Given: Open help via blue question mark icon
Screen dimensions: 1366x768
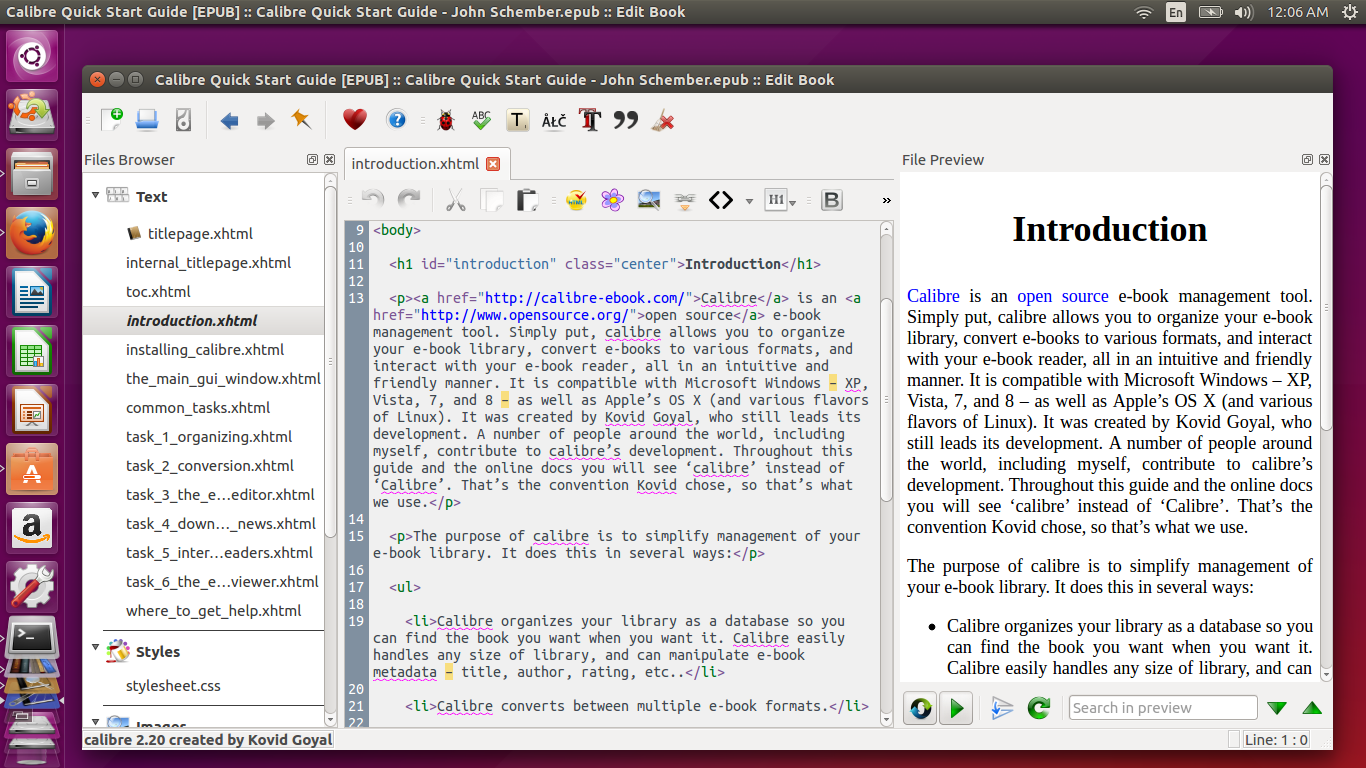Looking at the screenshot, I should click(397, 120).
